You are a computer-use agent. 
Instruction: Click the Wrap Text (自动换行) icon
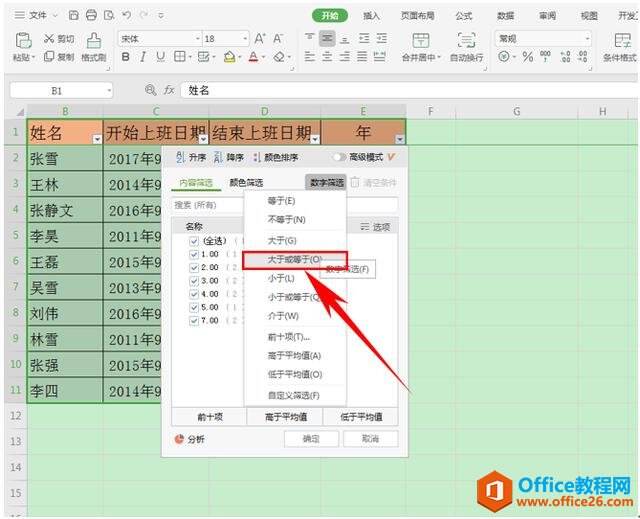[x=466, y=46]
